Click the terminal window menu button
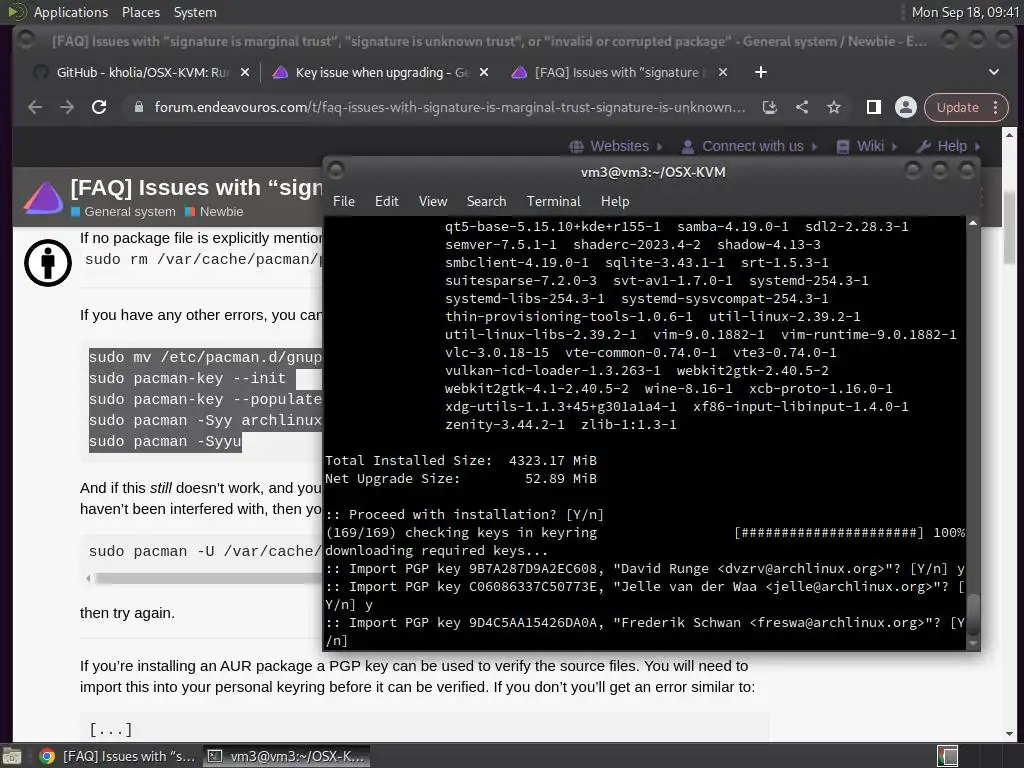Screen dimensions: 1024x768 click(336, 171)
